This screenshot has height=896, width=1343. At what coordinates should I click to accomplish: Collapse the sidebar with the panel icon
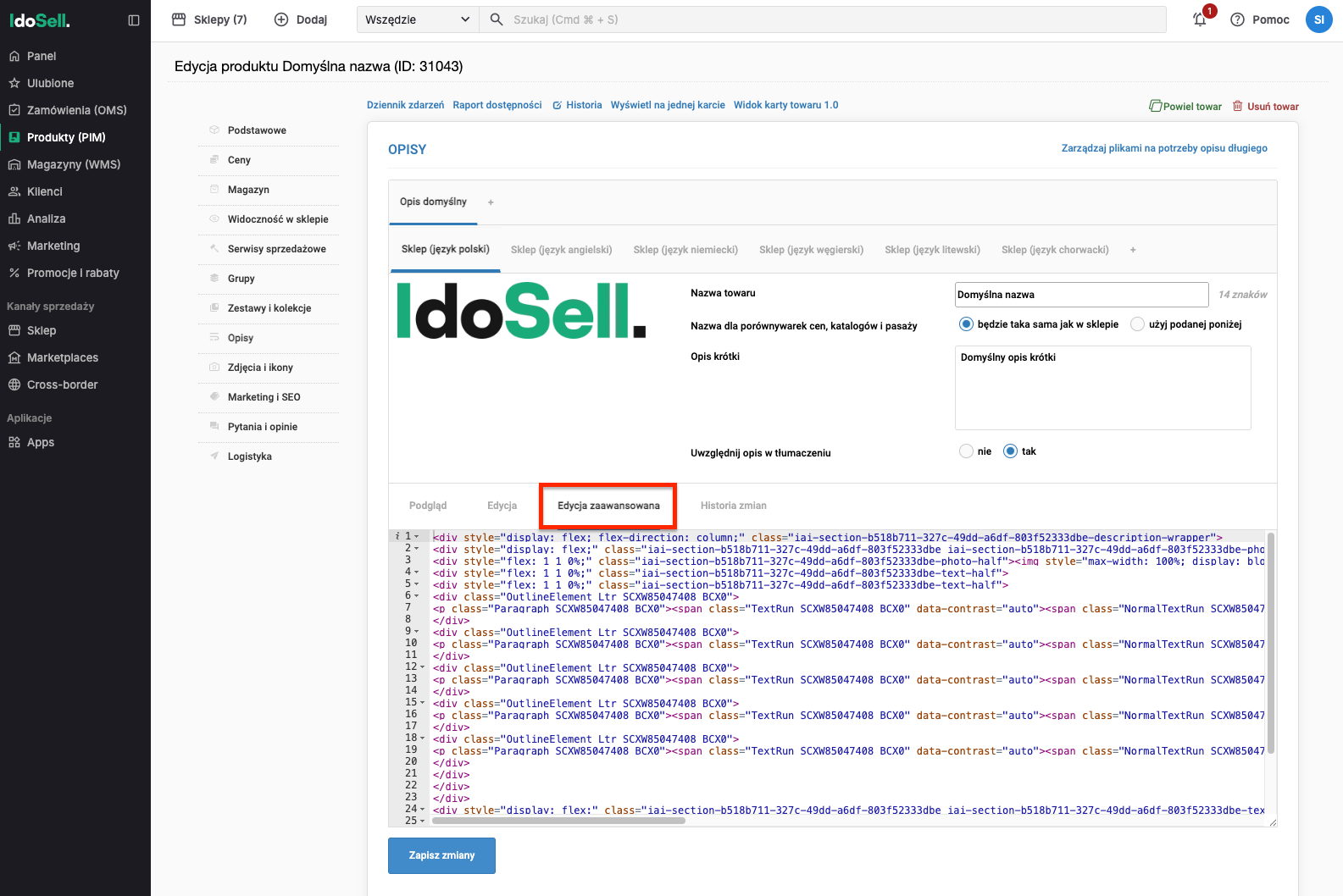pyautogui.click(x=134, y=20)
